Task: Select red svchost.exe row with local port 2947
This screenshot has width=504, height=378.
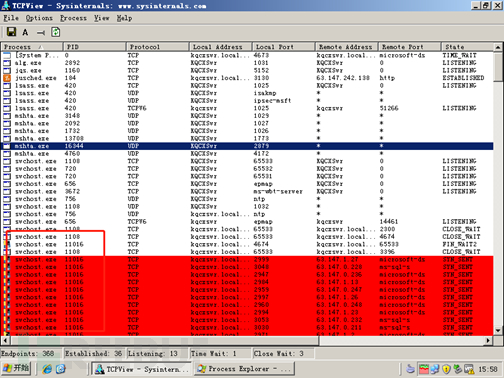Action: pyautogui.click(x=247, y=275)
